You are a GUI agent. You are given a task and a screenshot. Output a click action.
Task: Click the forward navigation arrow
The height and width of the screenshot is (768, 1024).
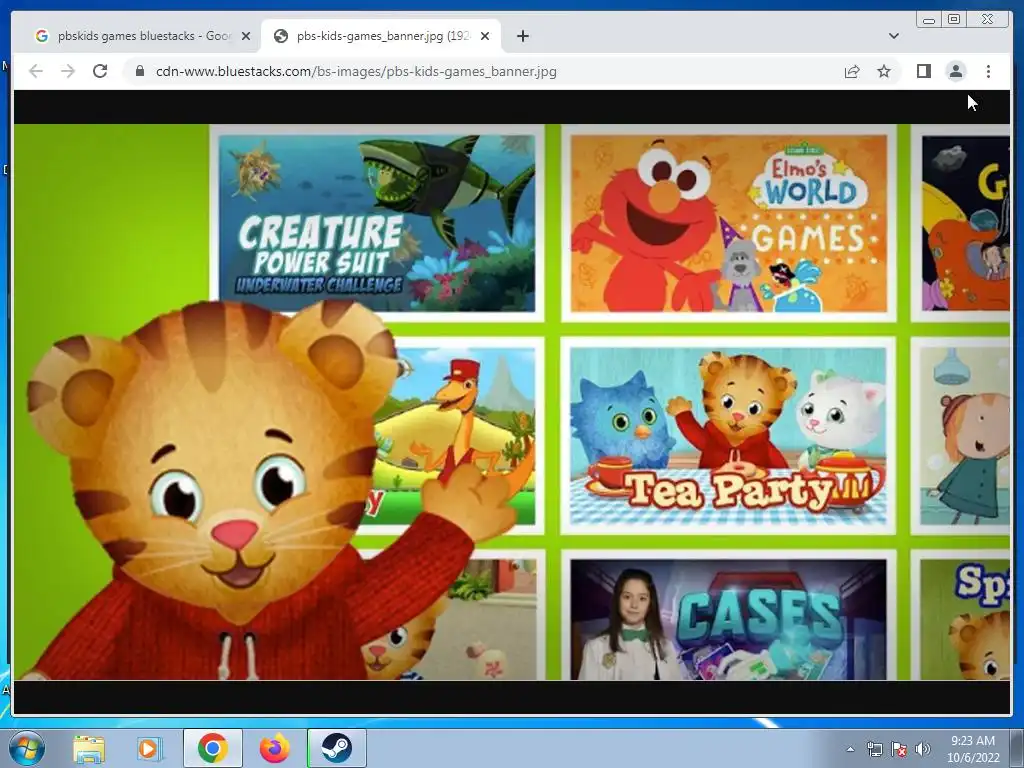click(x=68, y=71)
